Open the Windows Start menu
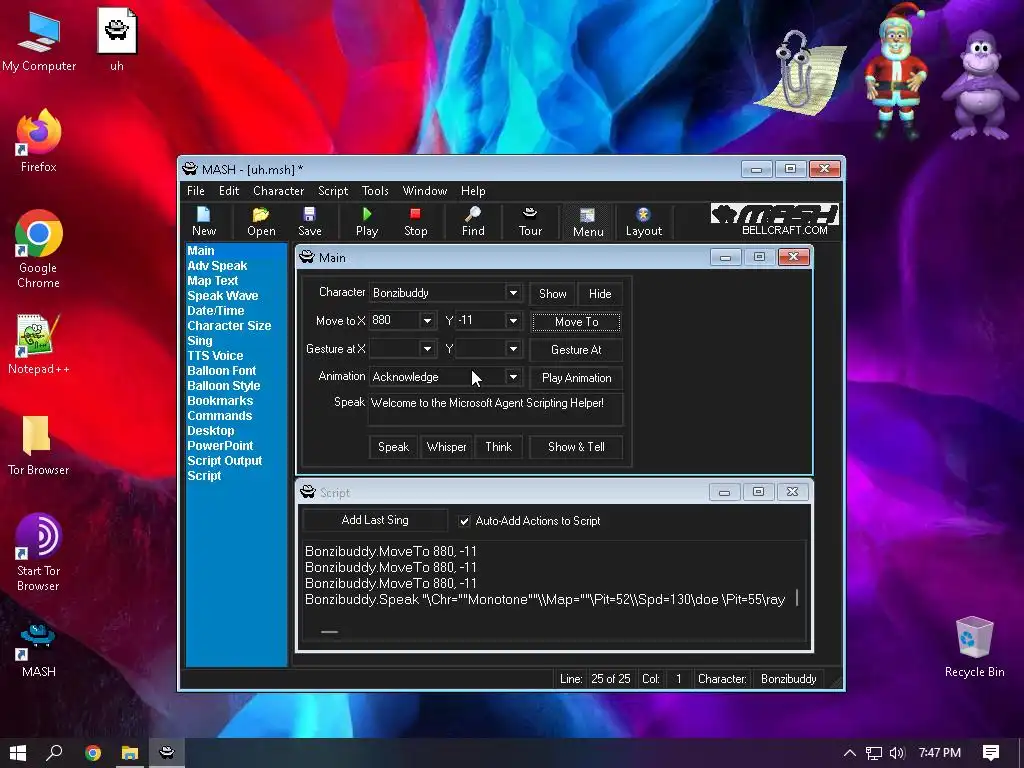The height and width of the screenshot is (768, 1024). point(18,753)
